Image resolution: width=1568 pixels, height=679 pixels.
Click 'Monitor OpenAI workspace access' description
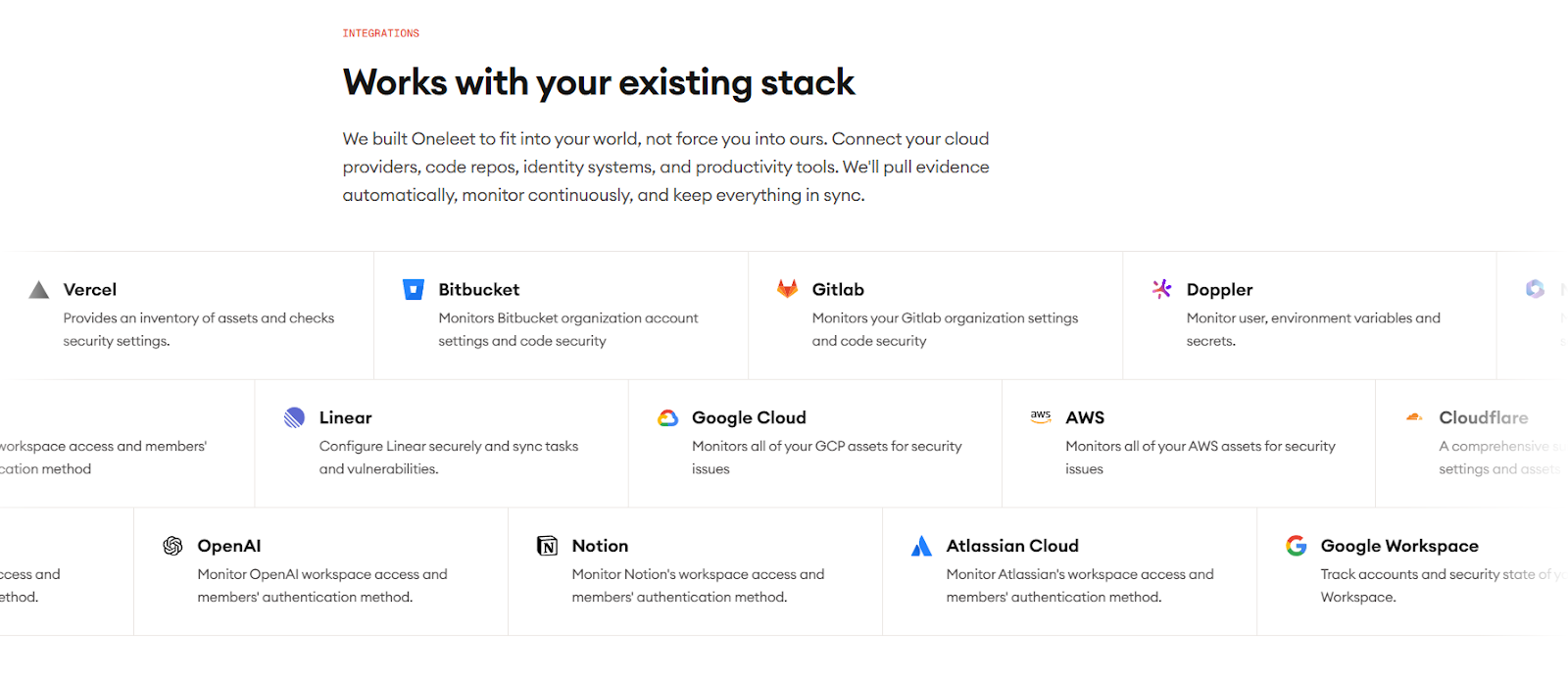pos(322,586)
